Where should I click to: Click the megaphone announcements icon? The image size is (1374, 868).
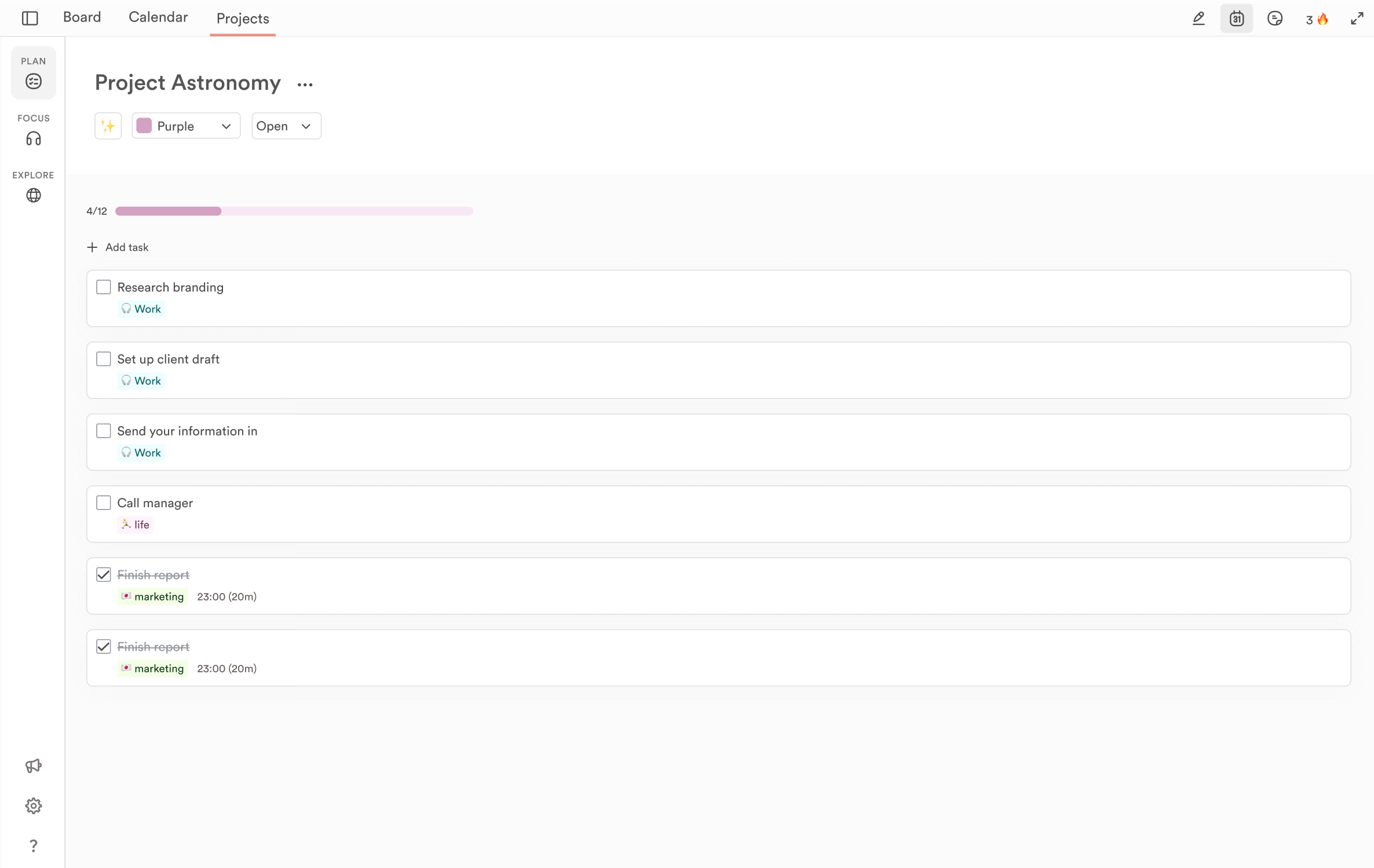coord(34,766)
